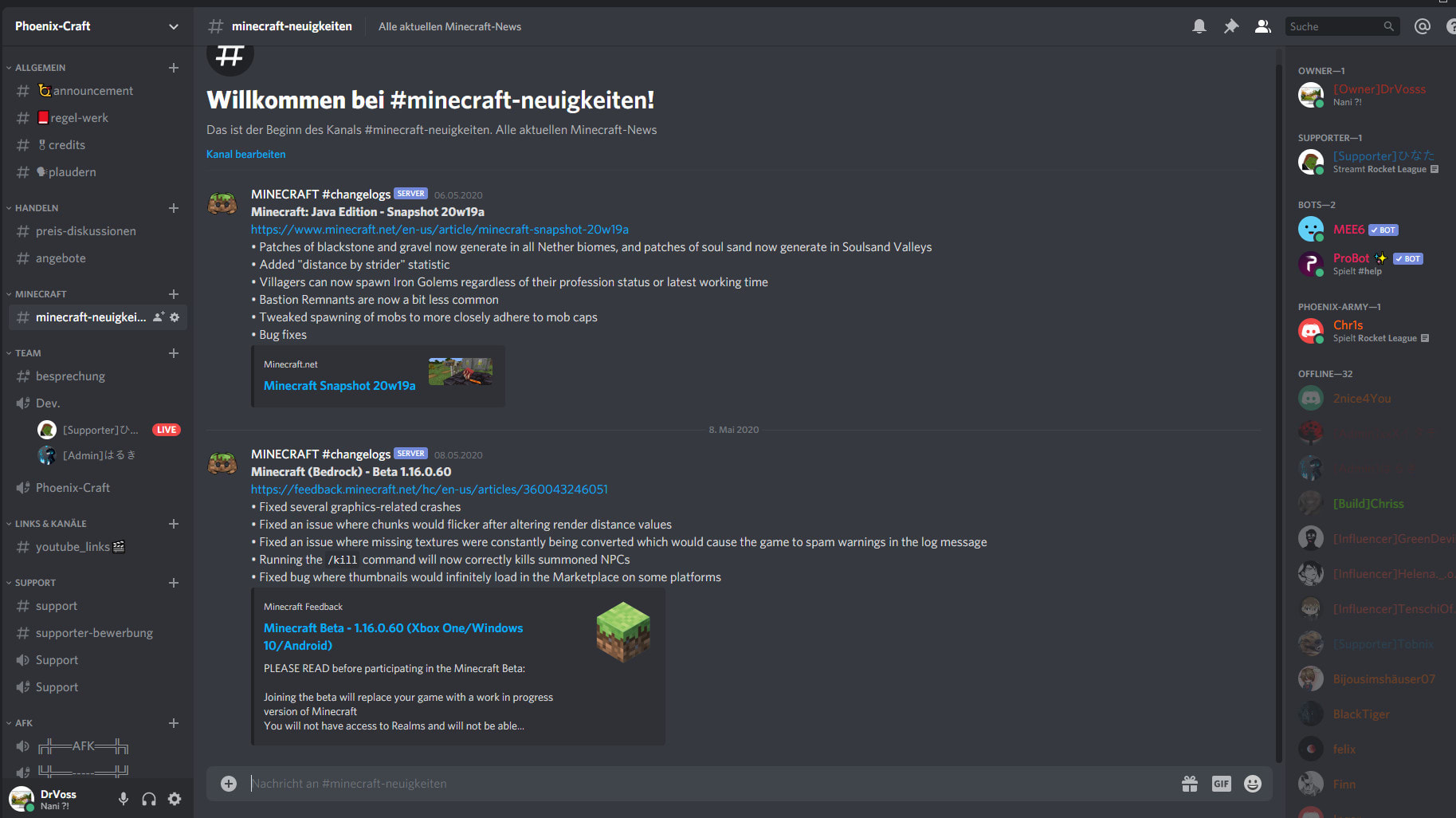This screenshot has width=1456, height=818.
Task: Open mentions inbox icon
Action: [x=1423, y=26]
